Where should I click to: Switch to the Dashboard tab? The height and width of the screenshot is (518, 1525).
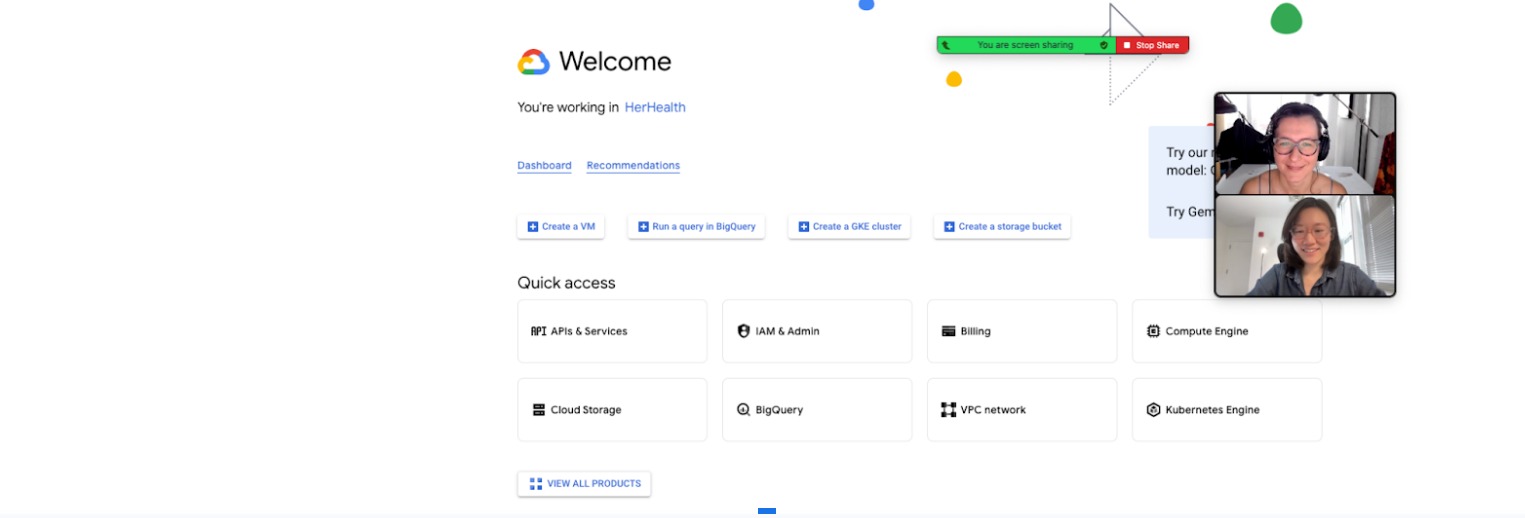[544, 166]
